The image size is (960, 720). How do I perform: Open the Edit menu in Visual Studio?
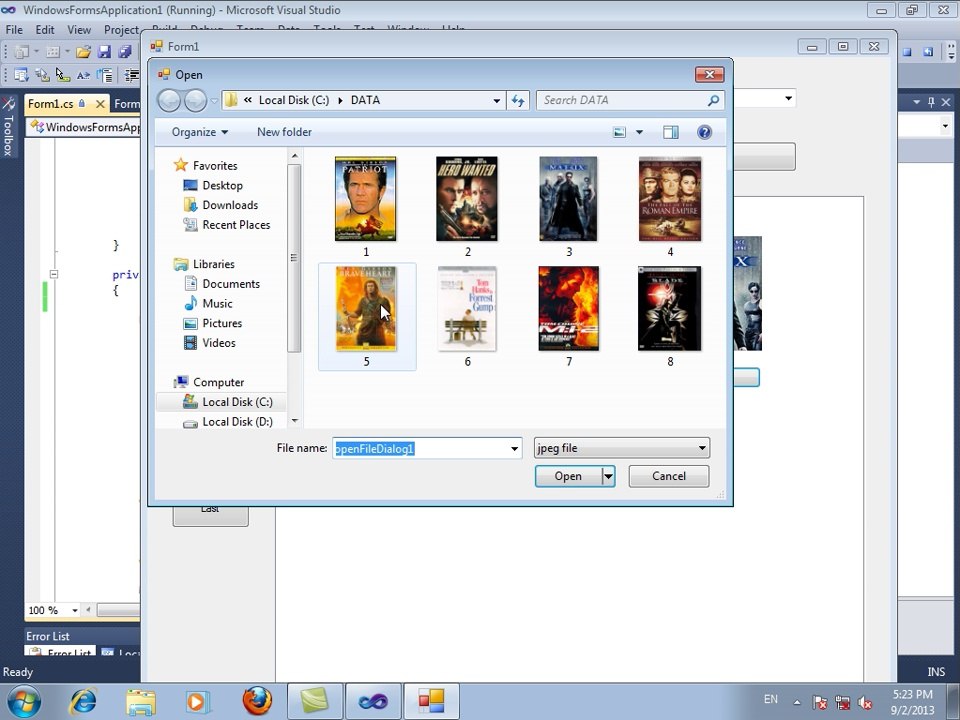pos(45,29)
